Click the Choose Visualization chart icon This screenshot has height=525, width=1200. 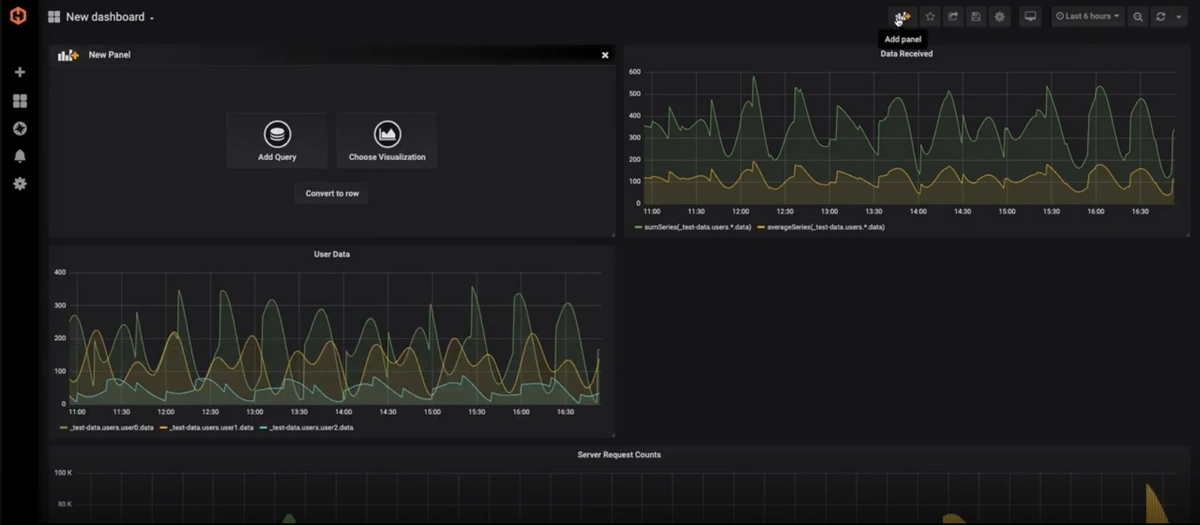click(x=387, y=134)
